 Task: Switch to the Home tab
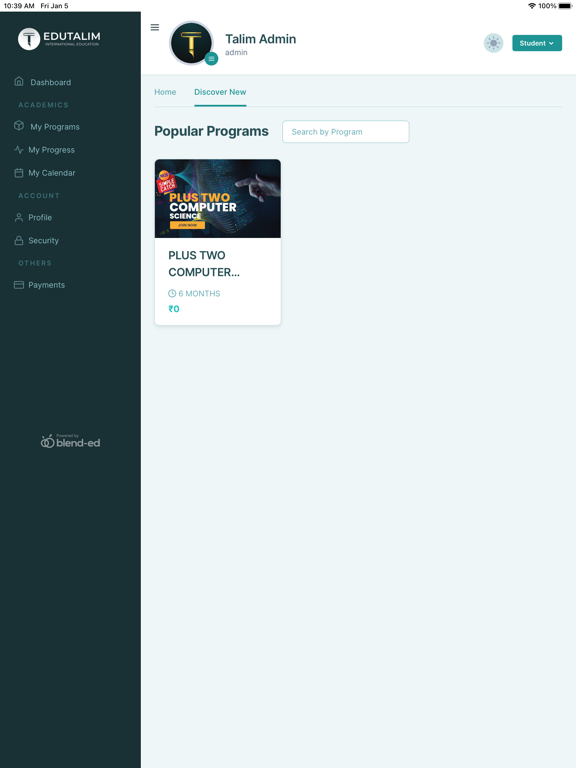(x=165, y=92)
